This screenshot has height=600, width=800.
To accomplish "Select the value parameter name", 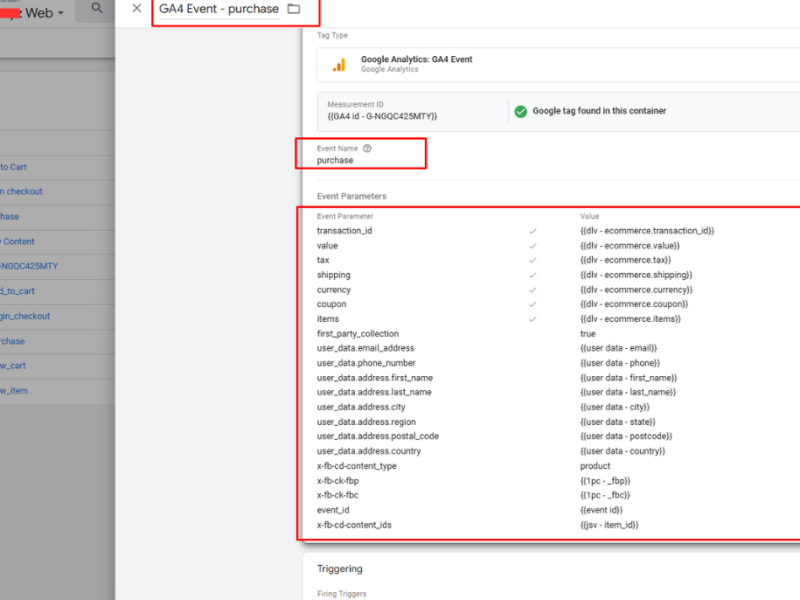I will 327,245.
